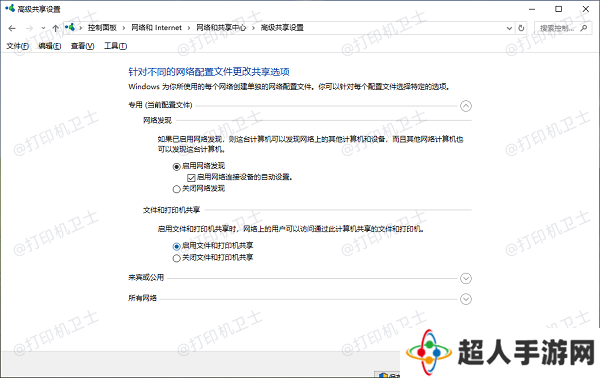Open the 工具(T) menu
This screenshot has height=378, width=600.
116,46
